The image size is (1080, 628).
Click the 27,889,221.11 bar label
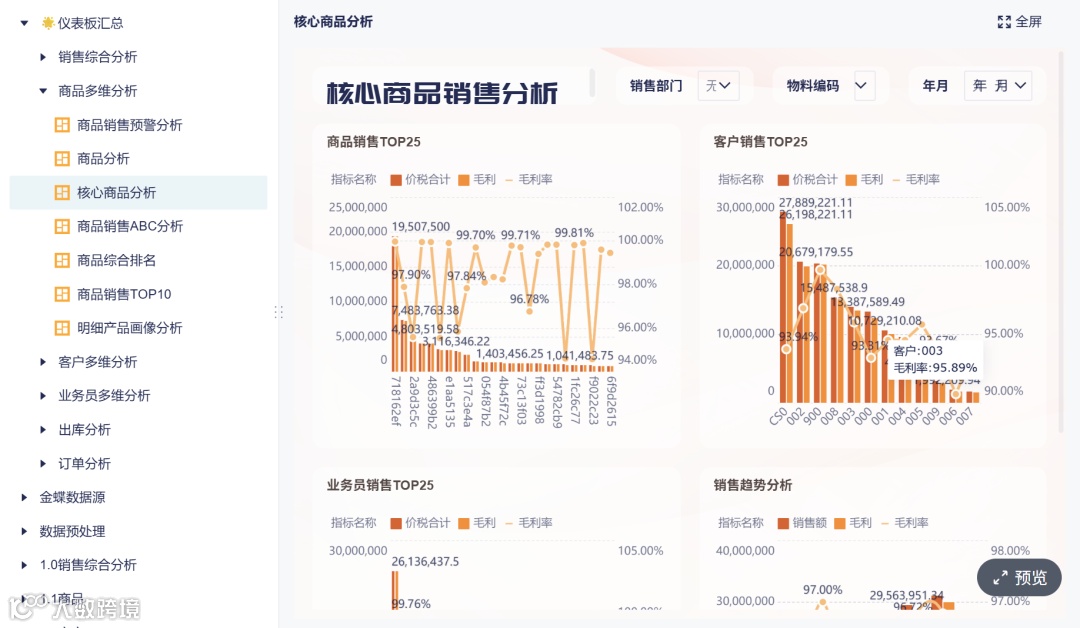(x=816, y=202)
